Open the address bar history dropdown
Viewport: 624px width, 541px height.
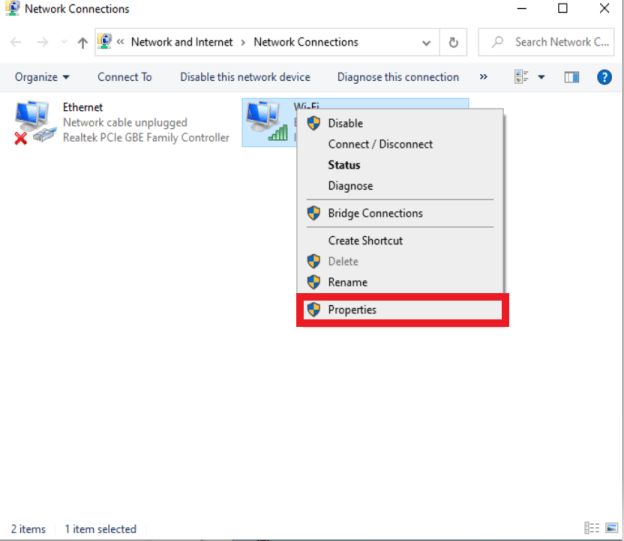pyautogui.click(x=426, y=43)
